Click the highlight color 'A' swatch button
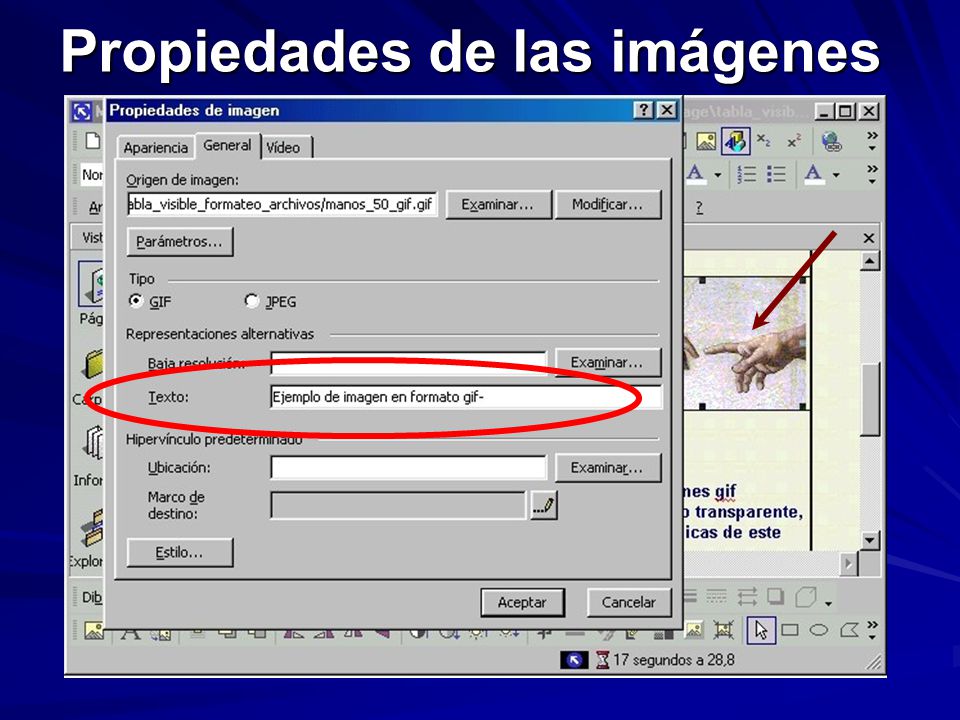This screenshot has height=720, width=960. coord(696,174)
